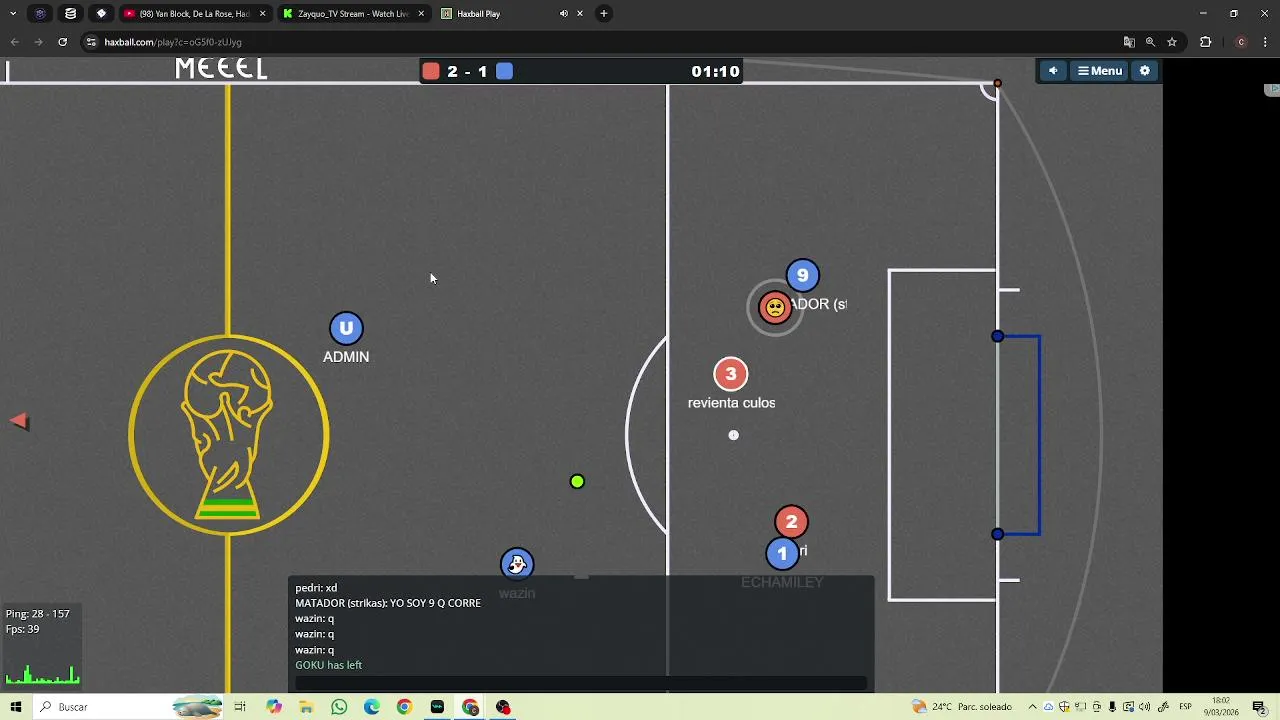
Task: Click the wazin player disc
Action: pos(517,564)
